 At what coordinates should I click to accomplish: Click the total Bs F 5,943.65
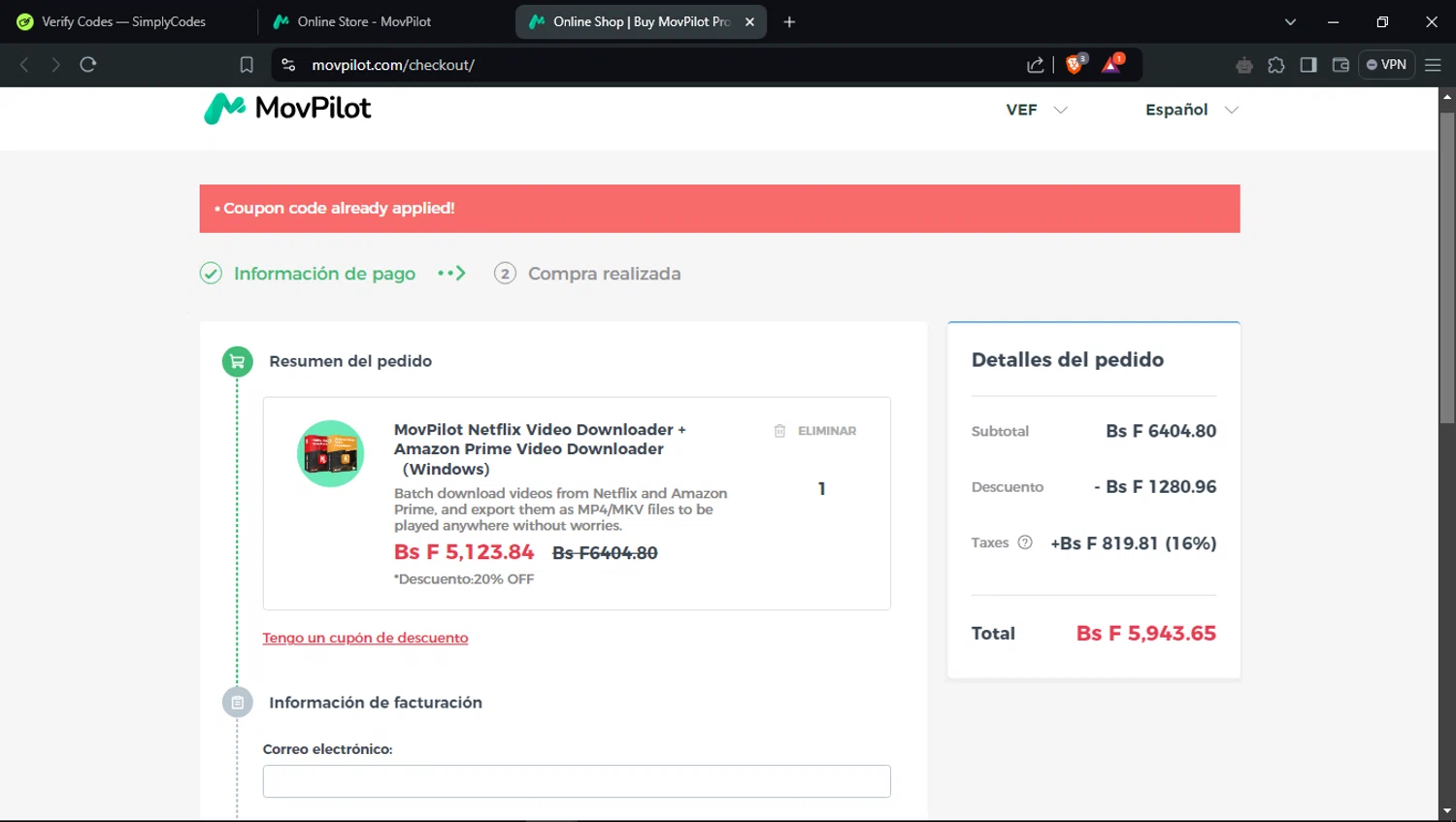tap(1146, 634)
